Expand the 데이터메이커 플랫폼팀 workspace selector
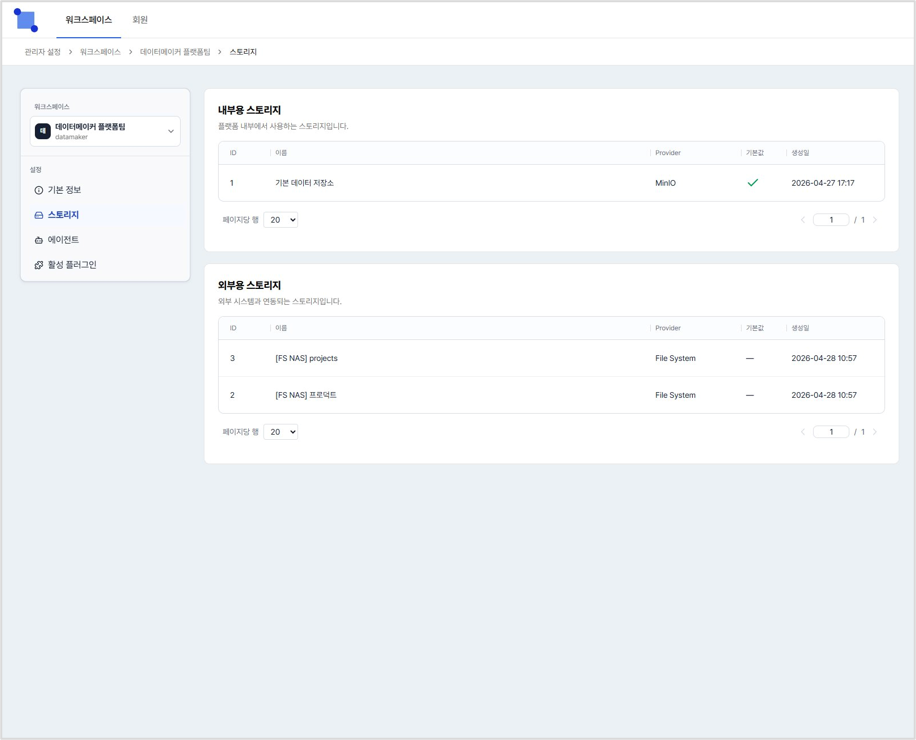Image resolution: width=916 pixels, height=740 pixels. (x=105, y=131)
